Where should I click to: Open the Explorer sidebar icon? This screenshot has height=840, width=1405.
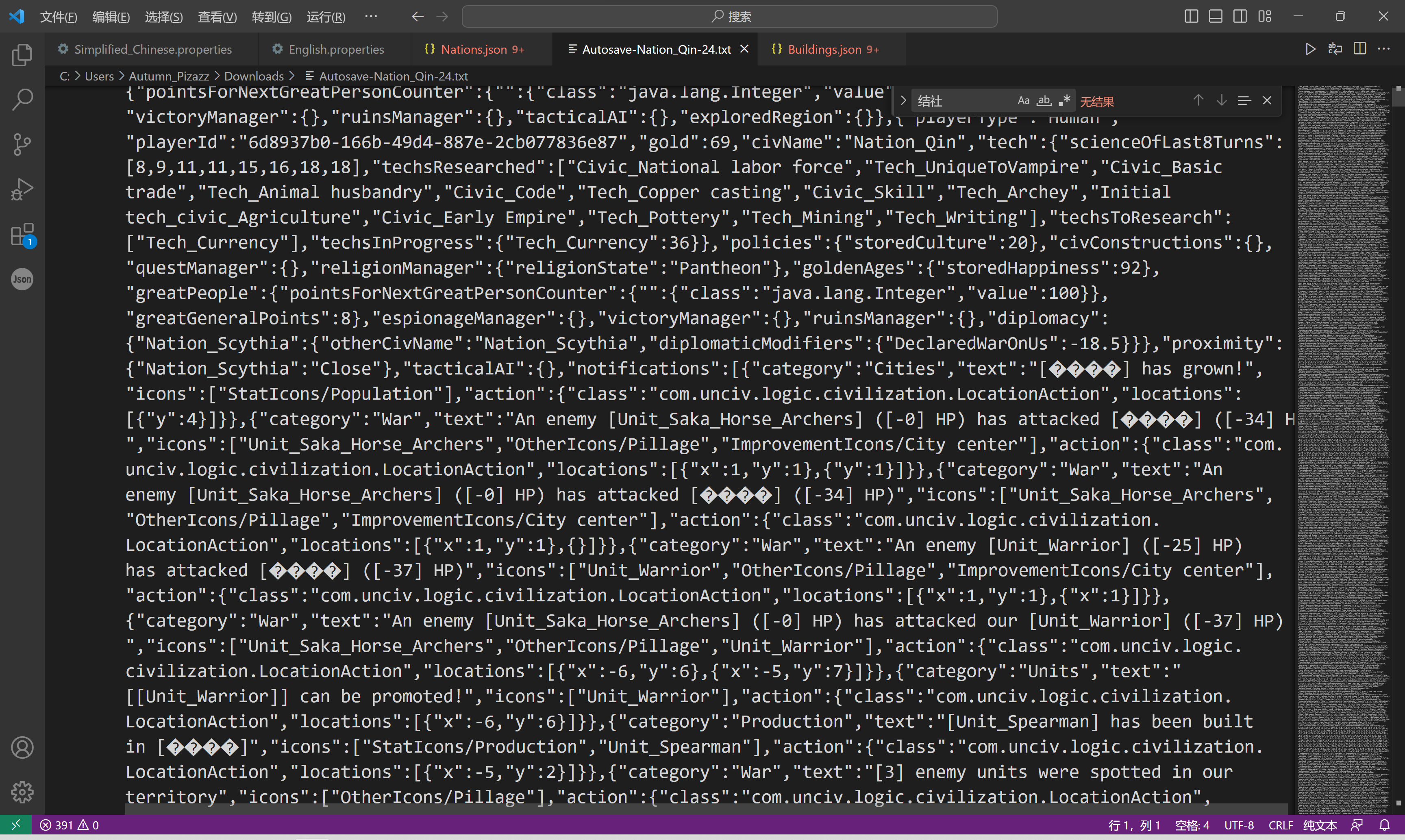[22, 54]
